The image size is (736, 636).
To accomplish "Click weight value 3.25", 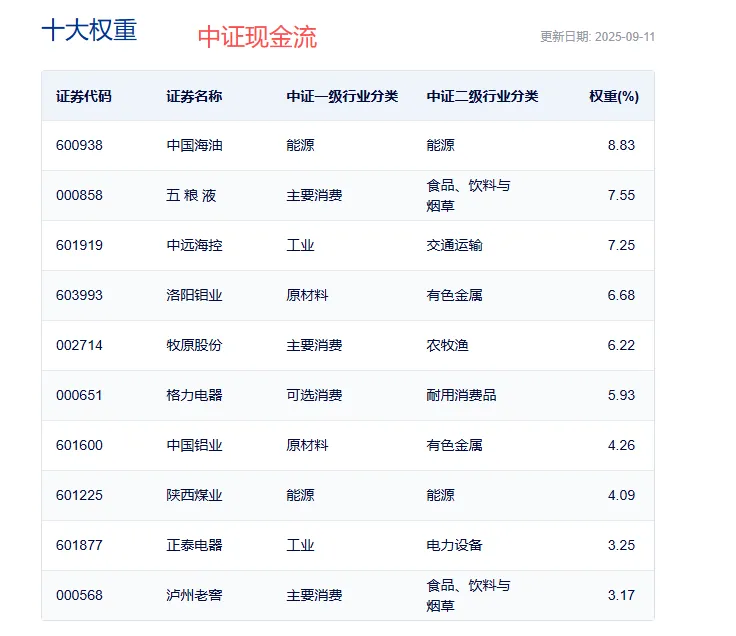I will (621, 545).
